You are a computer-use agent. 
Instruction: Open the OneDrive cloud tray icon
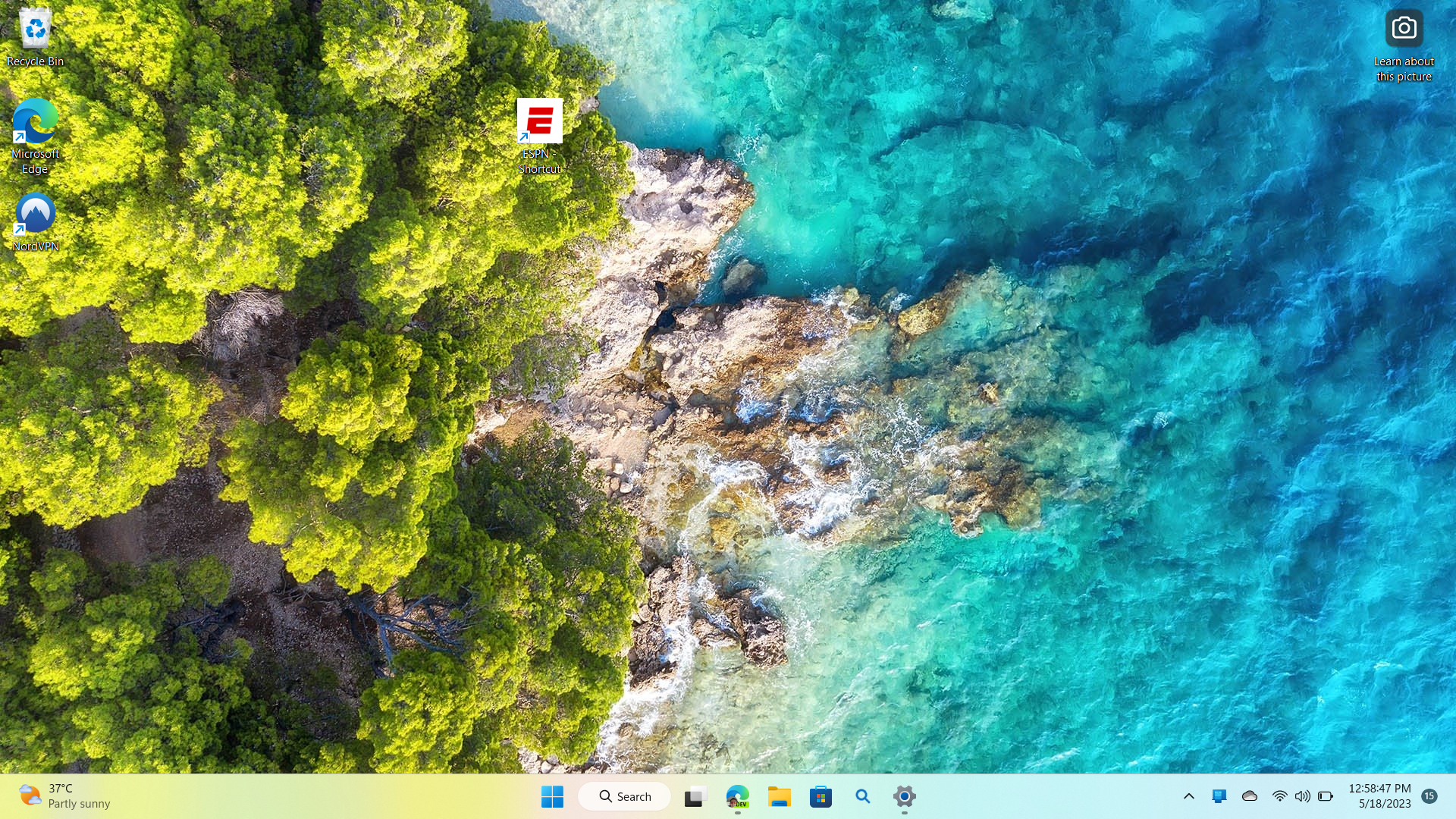1250,796
